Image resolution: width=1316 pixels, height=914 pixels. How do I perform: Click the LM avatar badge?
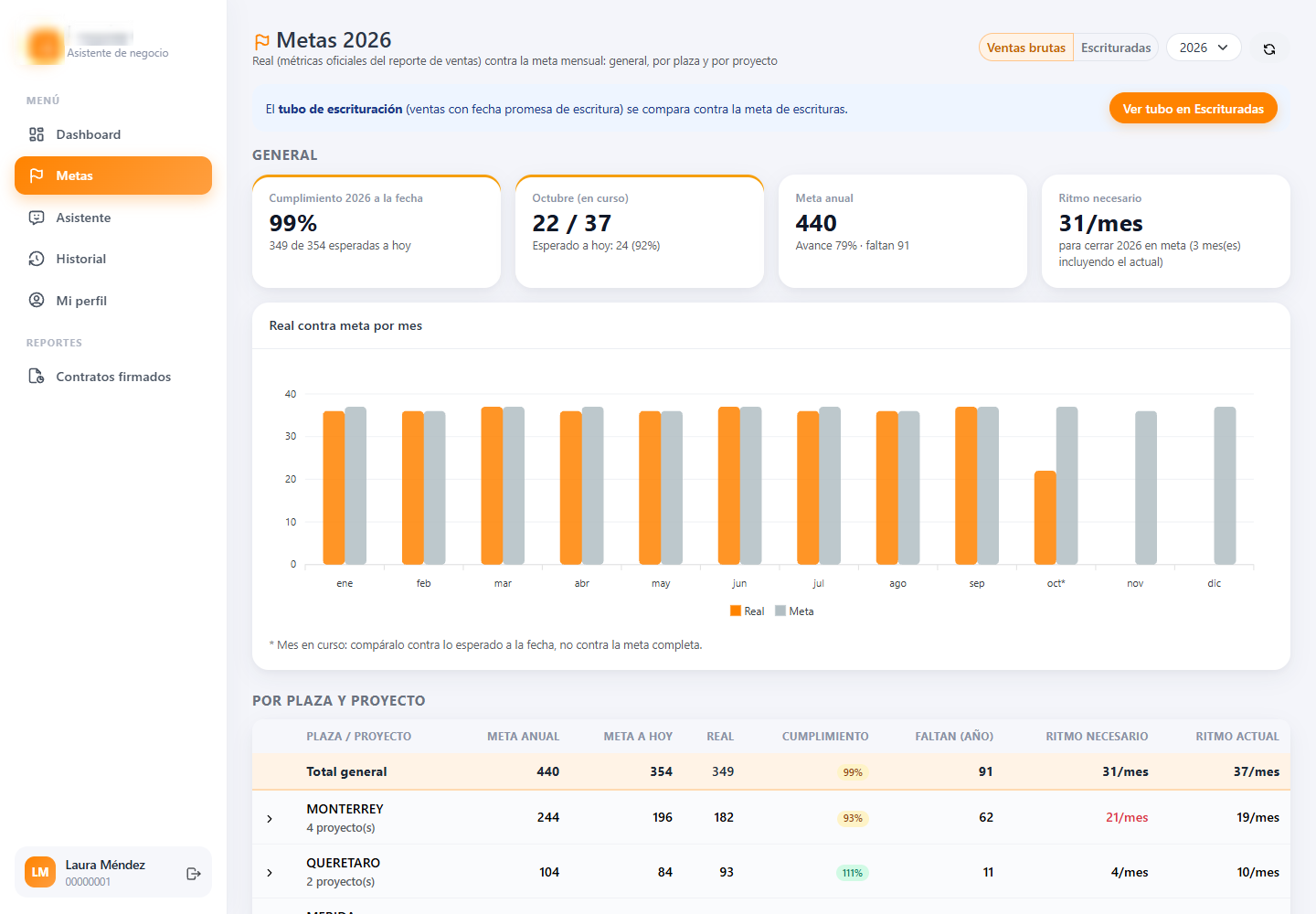point(40,872)
